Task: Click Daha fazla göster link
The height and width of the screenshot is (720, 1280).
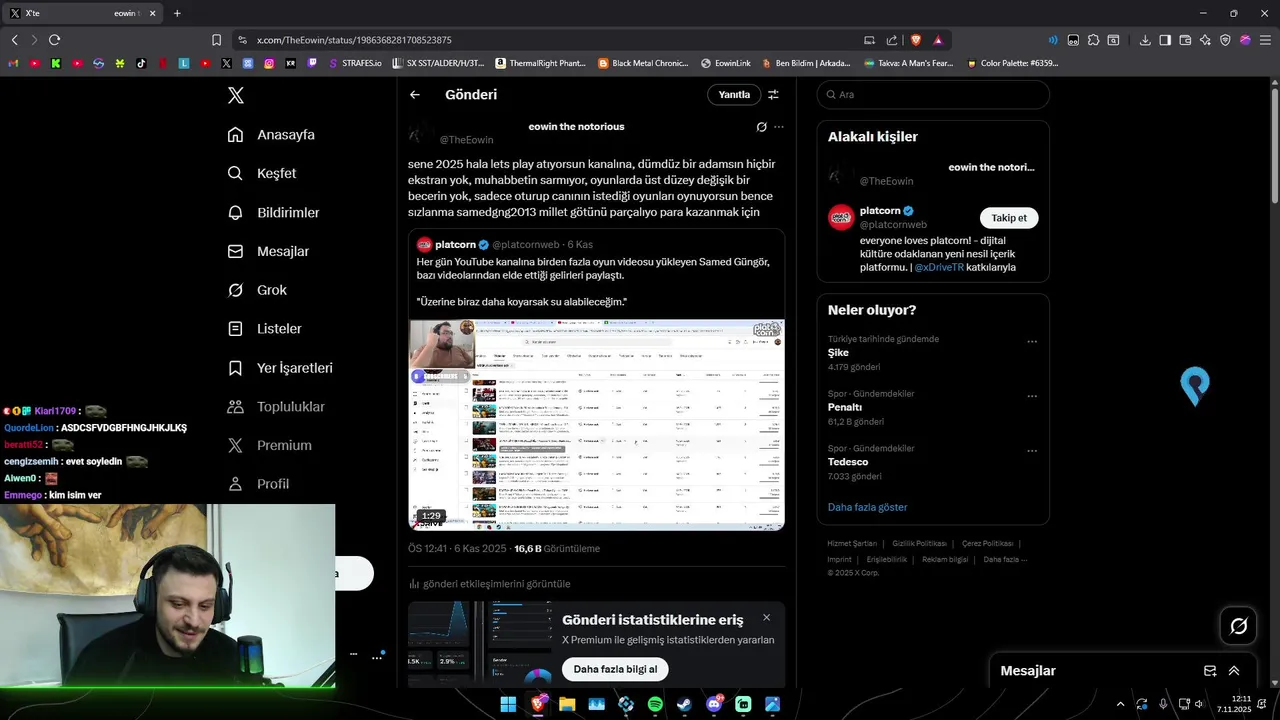Action: (x=867, y=507)
